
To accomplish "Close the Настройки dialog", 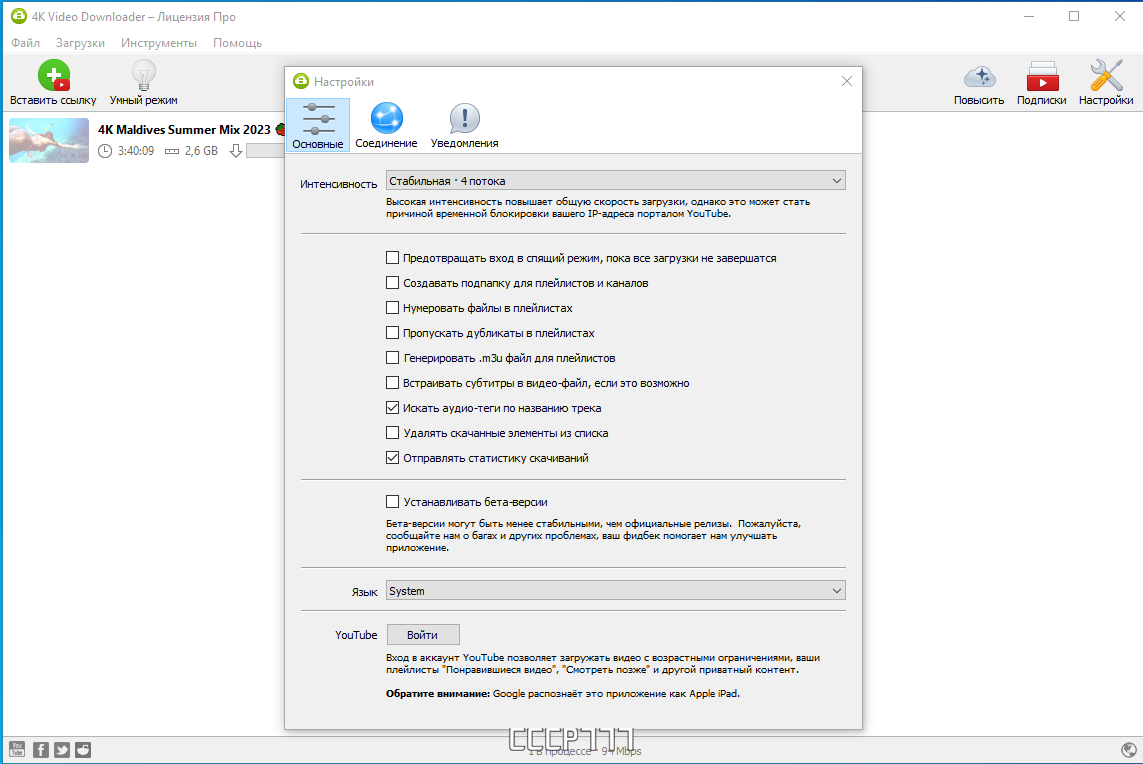I will point(846,81).
